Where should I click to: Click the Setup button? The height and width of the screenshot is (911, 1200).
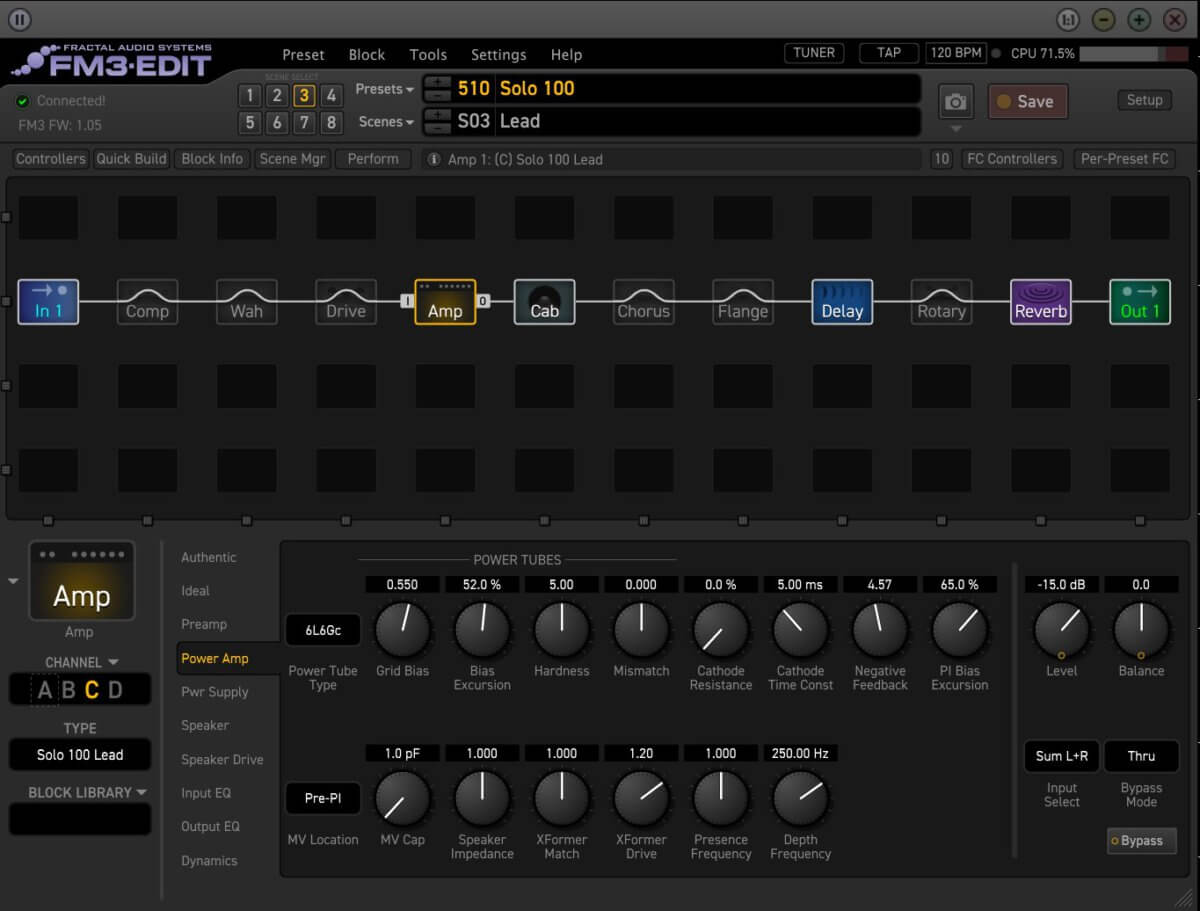1144,100
